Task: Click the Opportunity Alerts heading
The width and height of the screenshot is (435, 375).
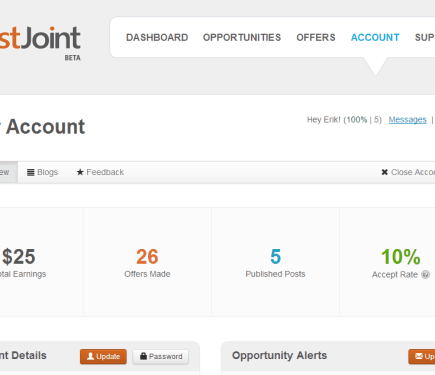Action: point(279,355)
